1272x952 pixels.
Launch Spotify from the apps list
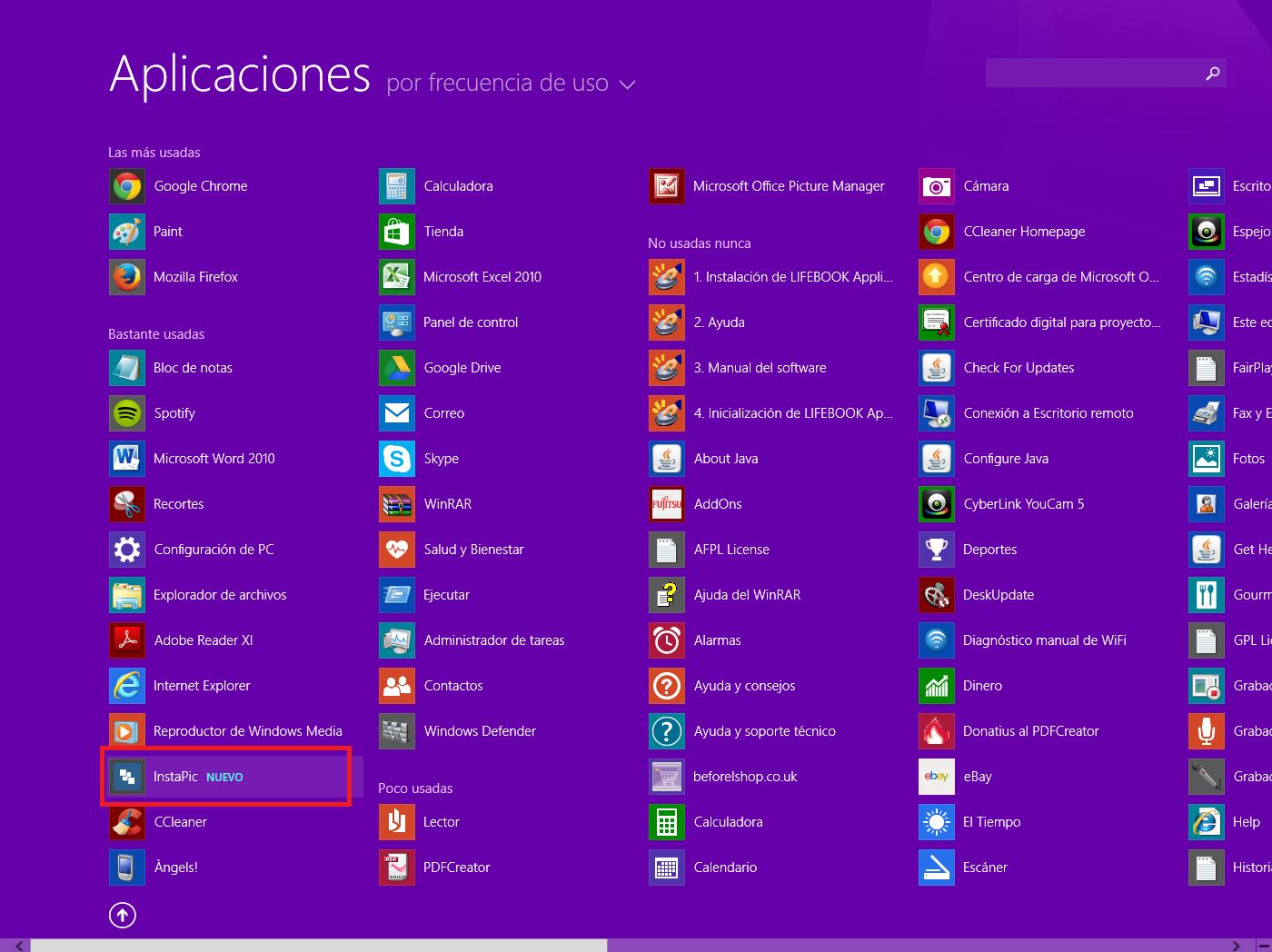pyautogui.click(x=127, y=413)
